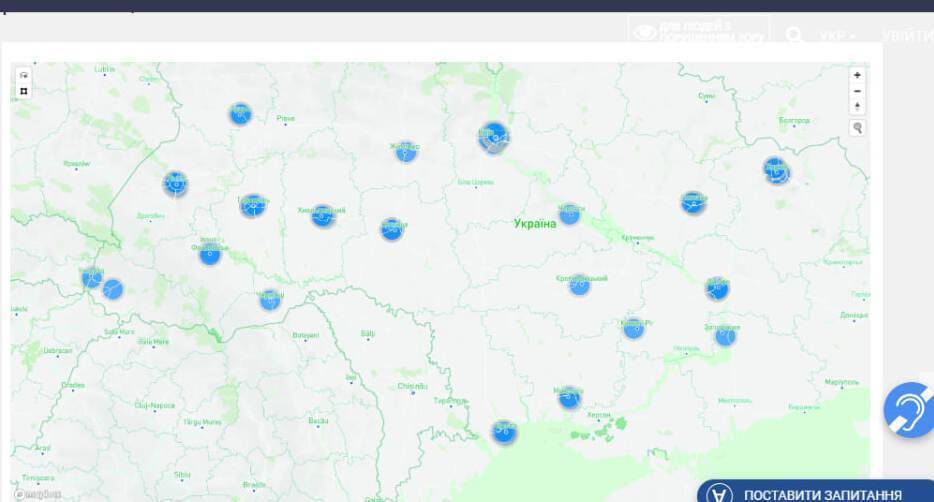The height and width of the screenshot is (502, 934).
Task: Select the Cherkasy map marker
Action: point(569,215)
